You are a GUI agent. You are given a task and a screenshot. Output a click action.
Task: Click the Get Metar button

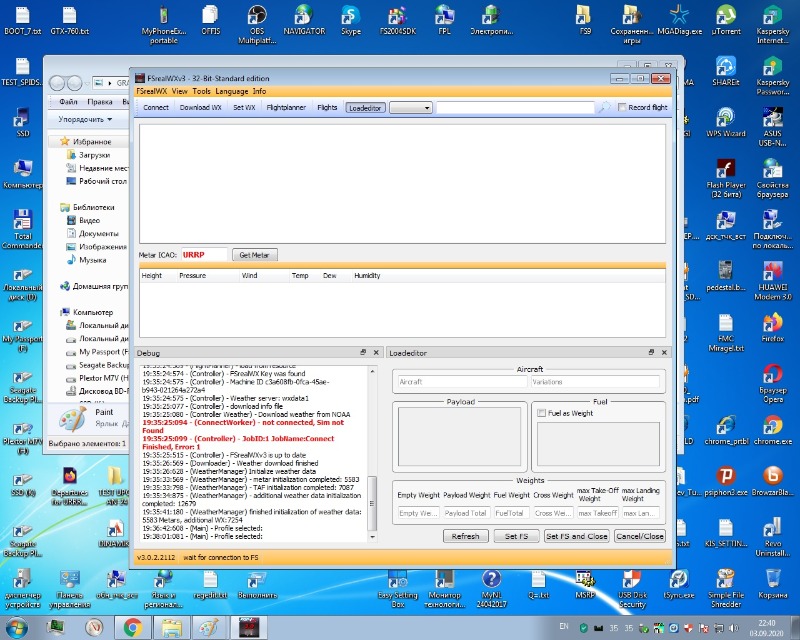[255, 255]
